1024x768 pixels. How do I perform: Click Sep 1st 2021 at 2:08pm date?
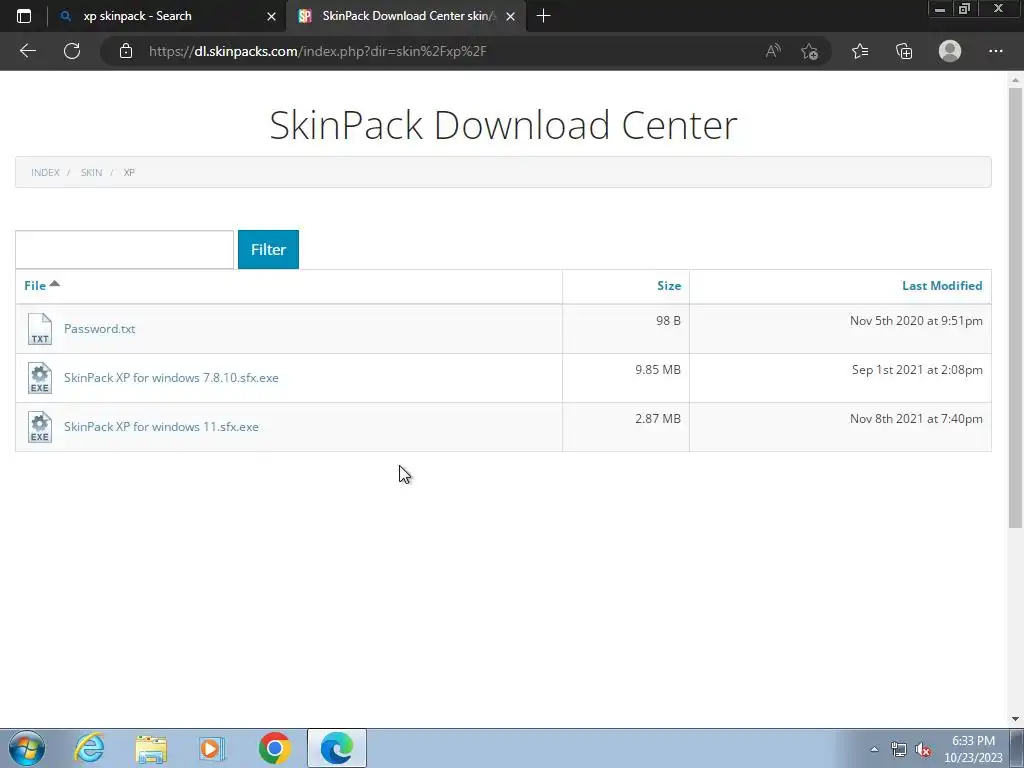[x=917, y=370]
